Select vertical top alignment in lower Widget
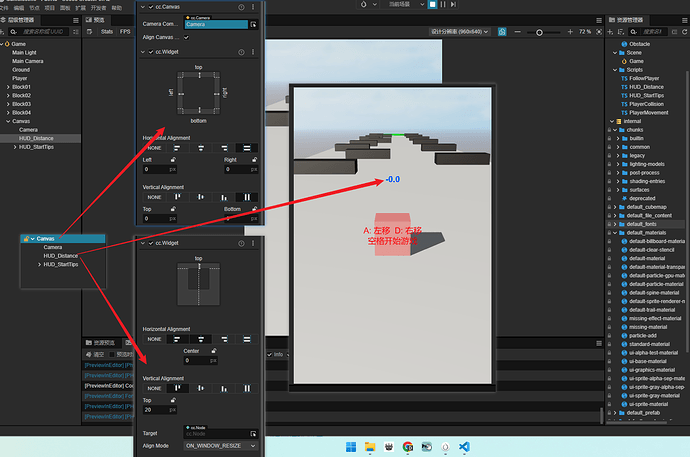The width and height of the screenshot is (690, 457). coord(177,389)
